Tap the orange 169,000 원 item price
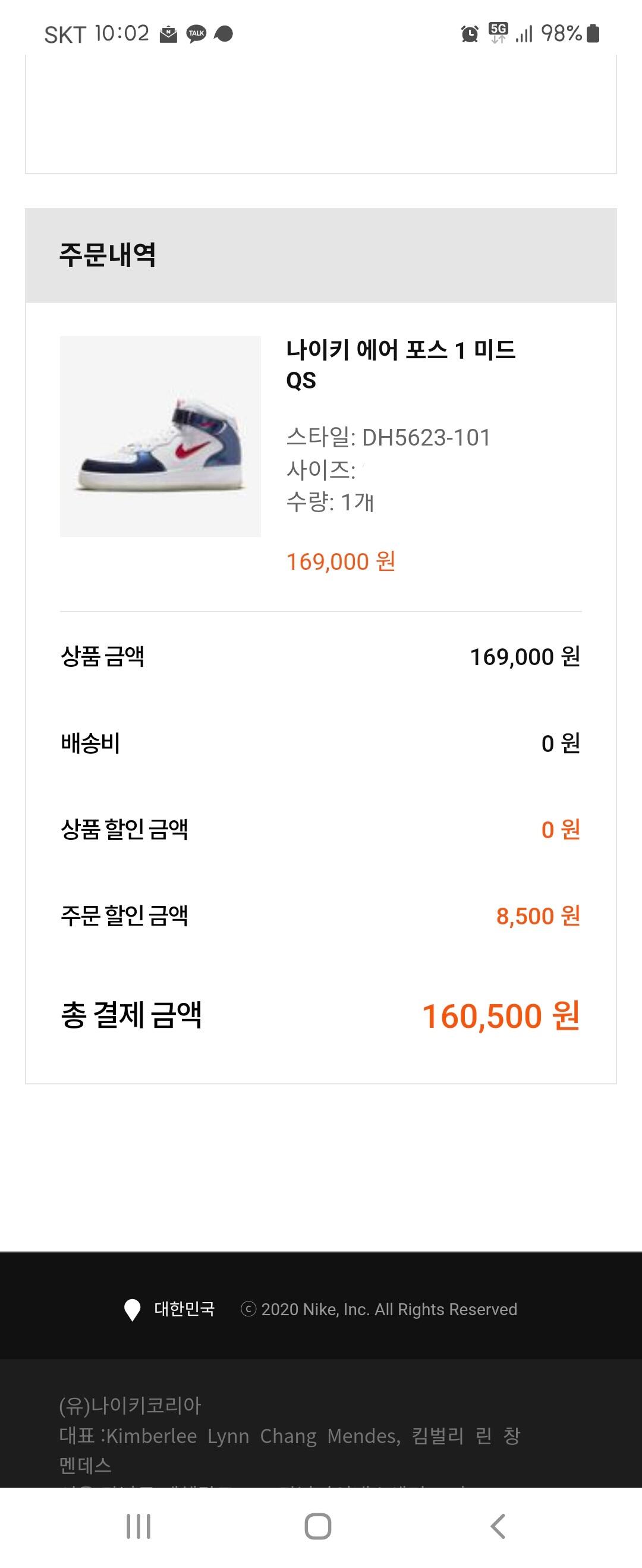The width and height of the screenshot is (642, 1568). (x=341, y=561)
